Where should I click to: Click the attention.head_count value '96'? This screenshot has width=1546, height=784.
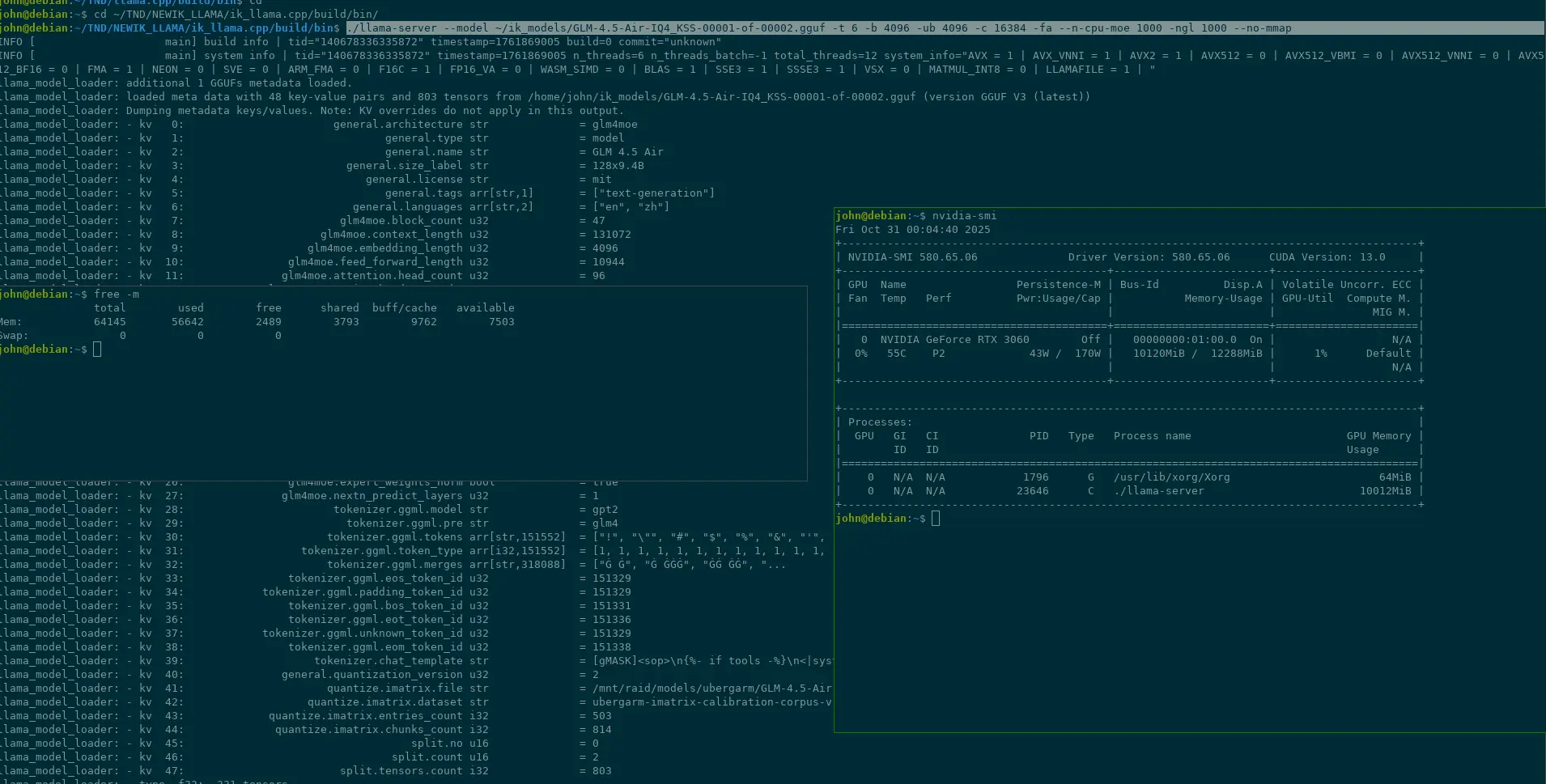click(x=599, y=276)
